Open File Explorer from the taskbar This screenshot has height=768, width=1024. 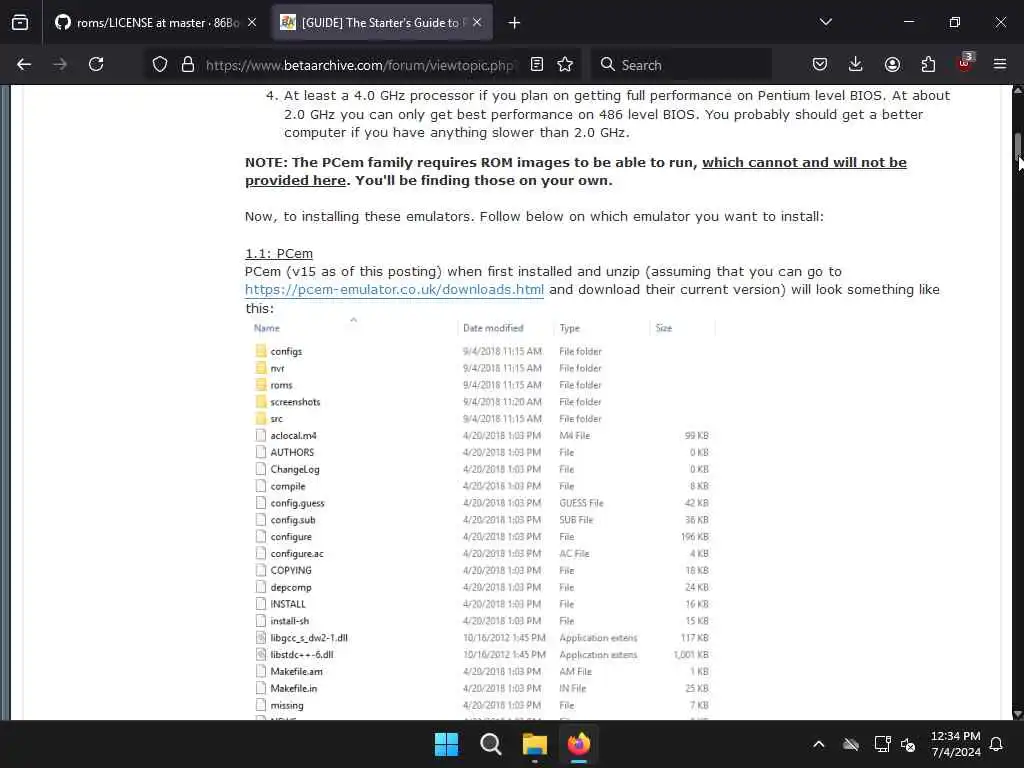point(535,744)
